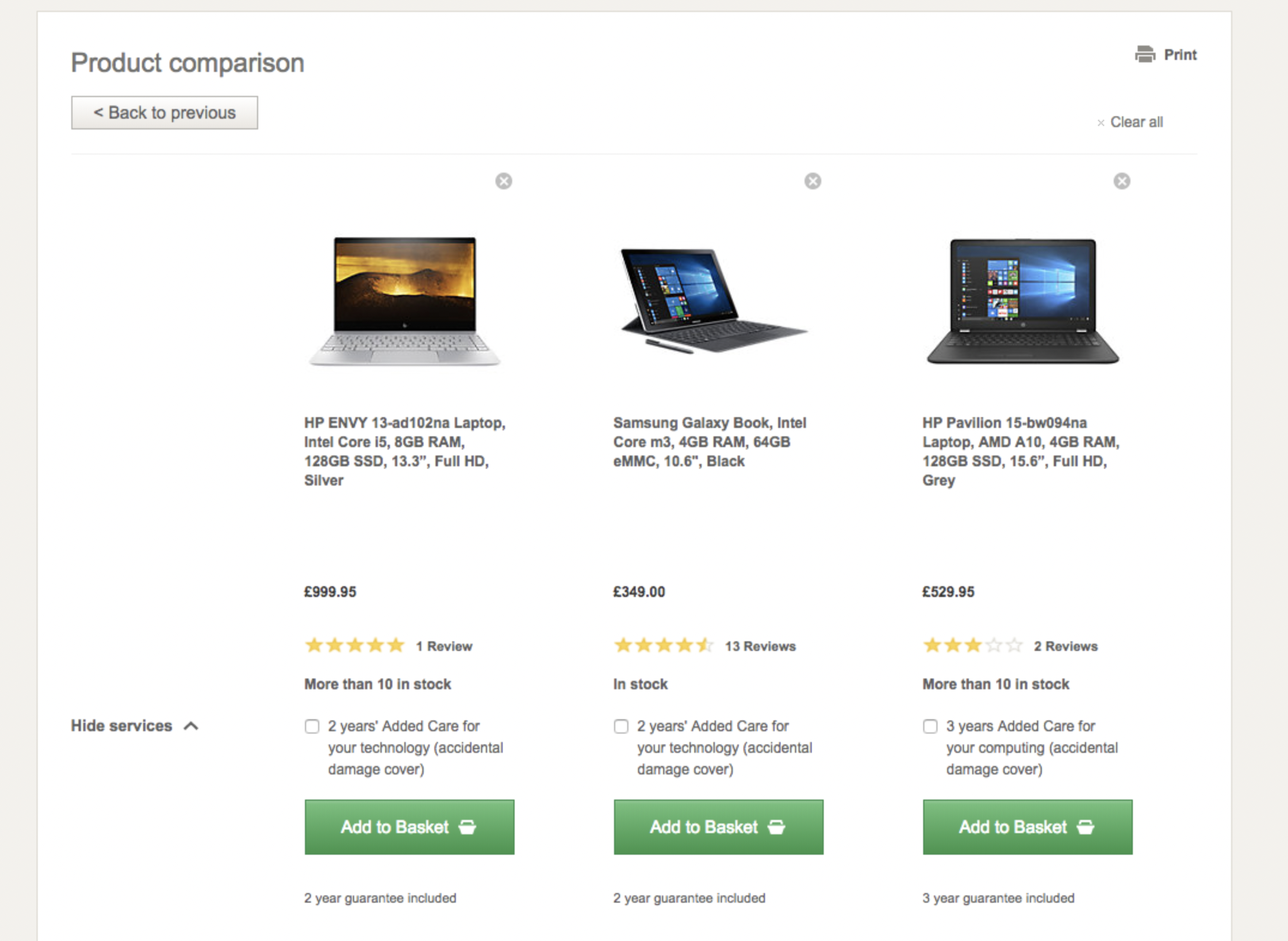Screen dimensions: 1288x941
Task: Remove Samsung Galaxy Book from comparison
Action: [813, 181]
